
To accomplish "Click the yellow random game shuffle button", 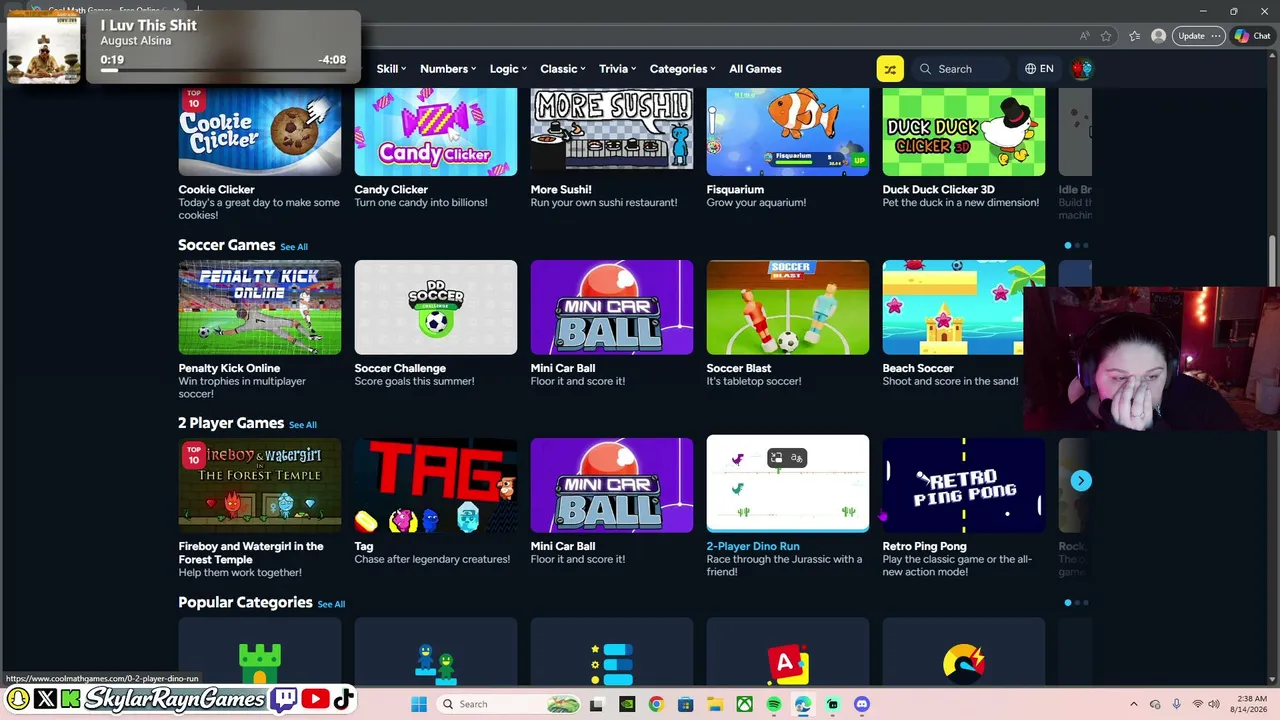I will (x=890, y=69).
